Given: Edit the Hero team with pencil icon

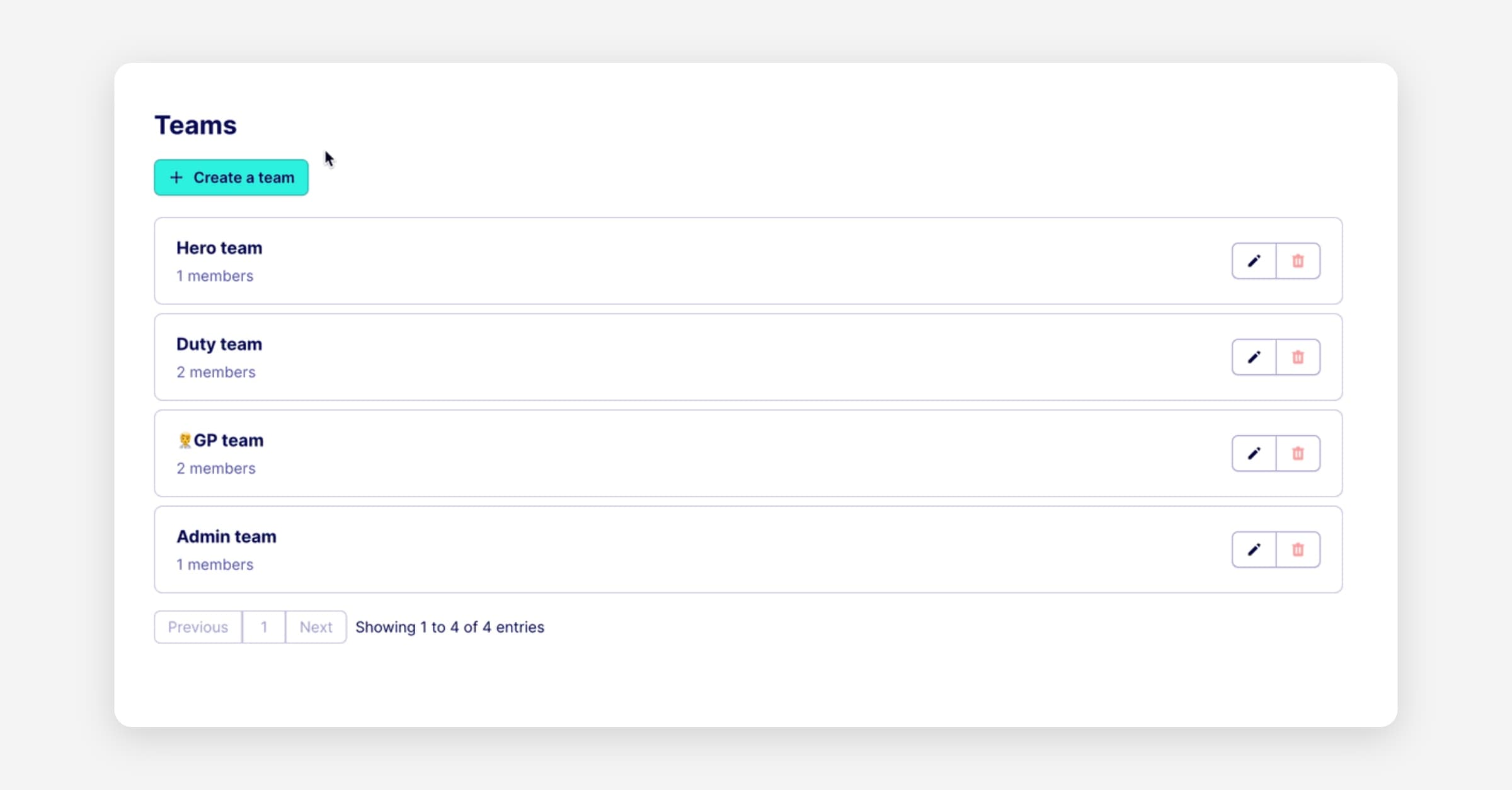Looking at the screenshot, I should 1254,261.
